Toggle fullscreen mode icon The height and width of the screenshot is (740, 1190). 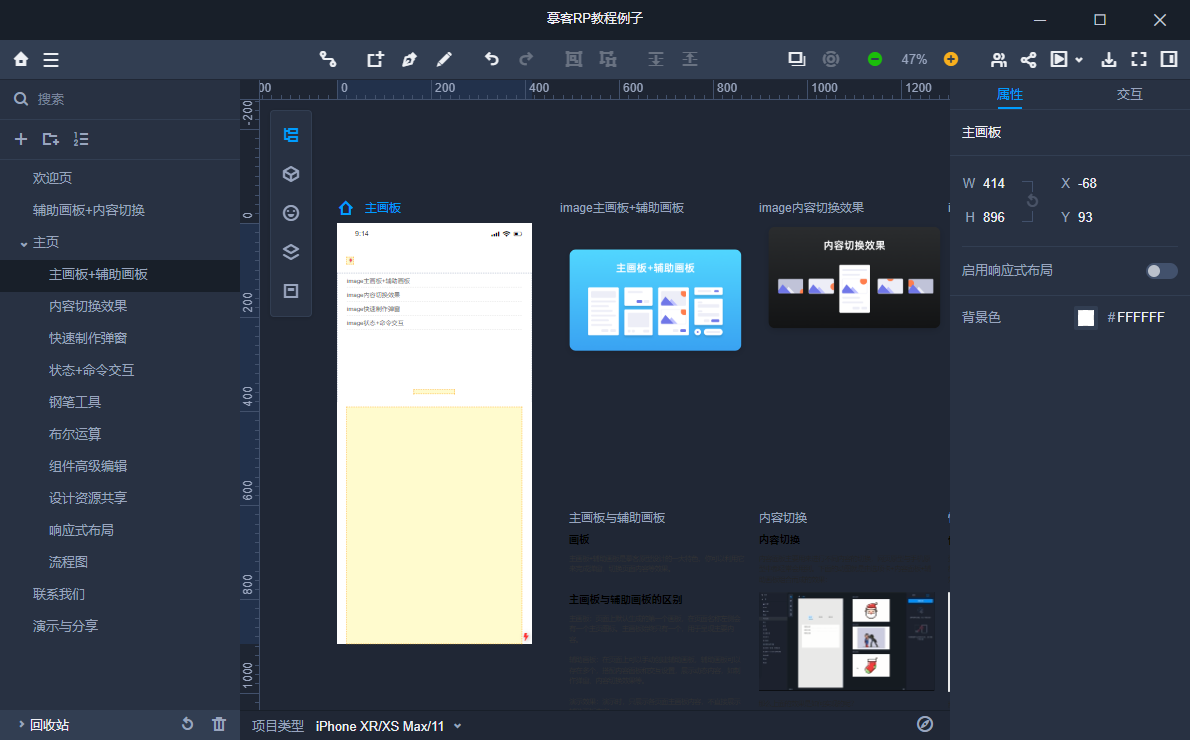[1139, 59]
